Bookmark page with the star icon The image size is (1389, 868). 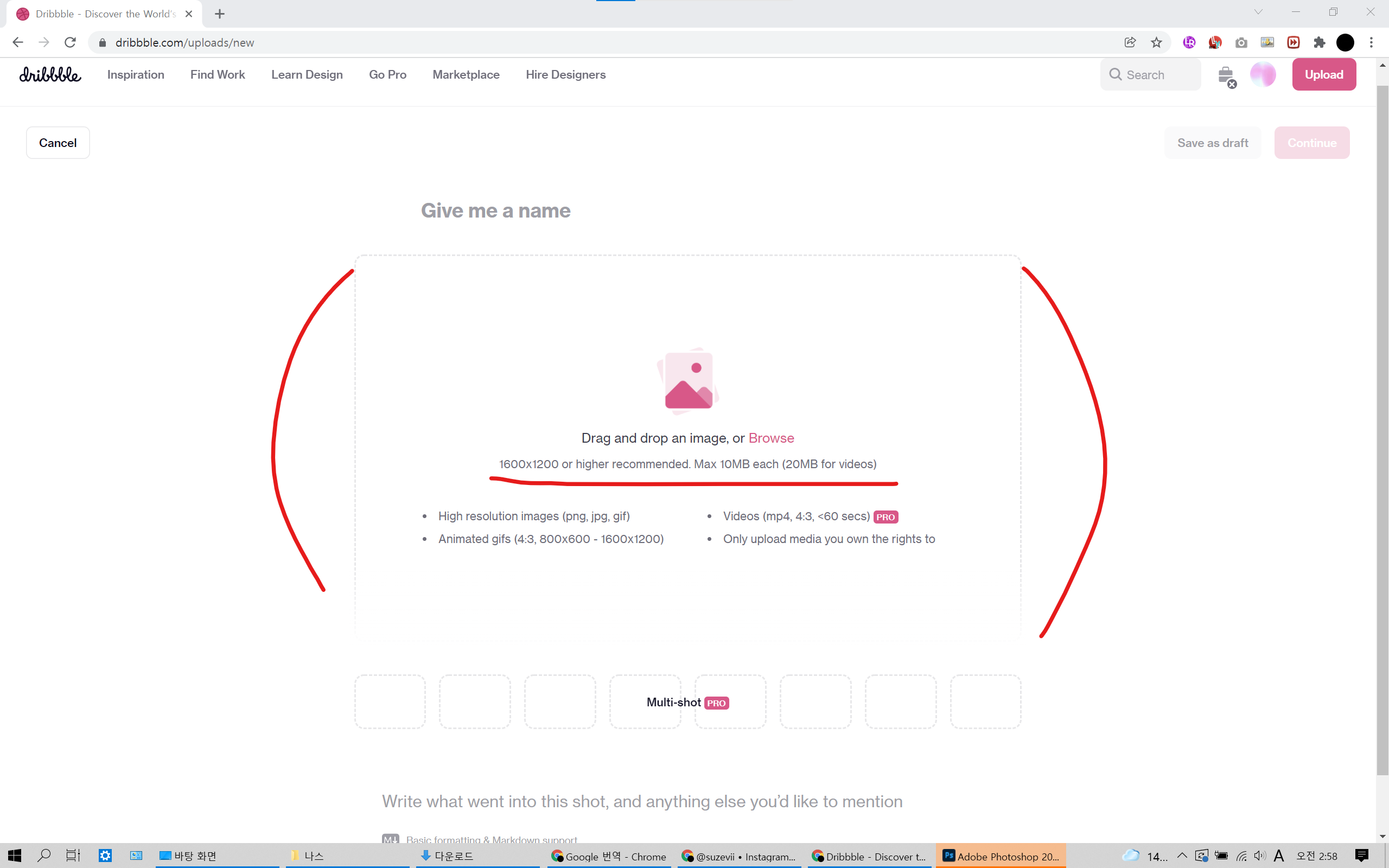pos(1156,42)
